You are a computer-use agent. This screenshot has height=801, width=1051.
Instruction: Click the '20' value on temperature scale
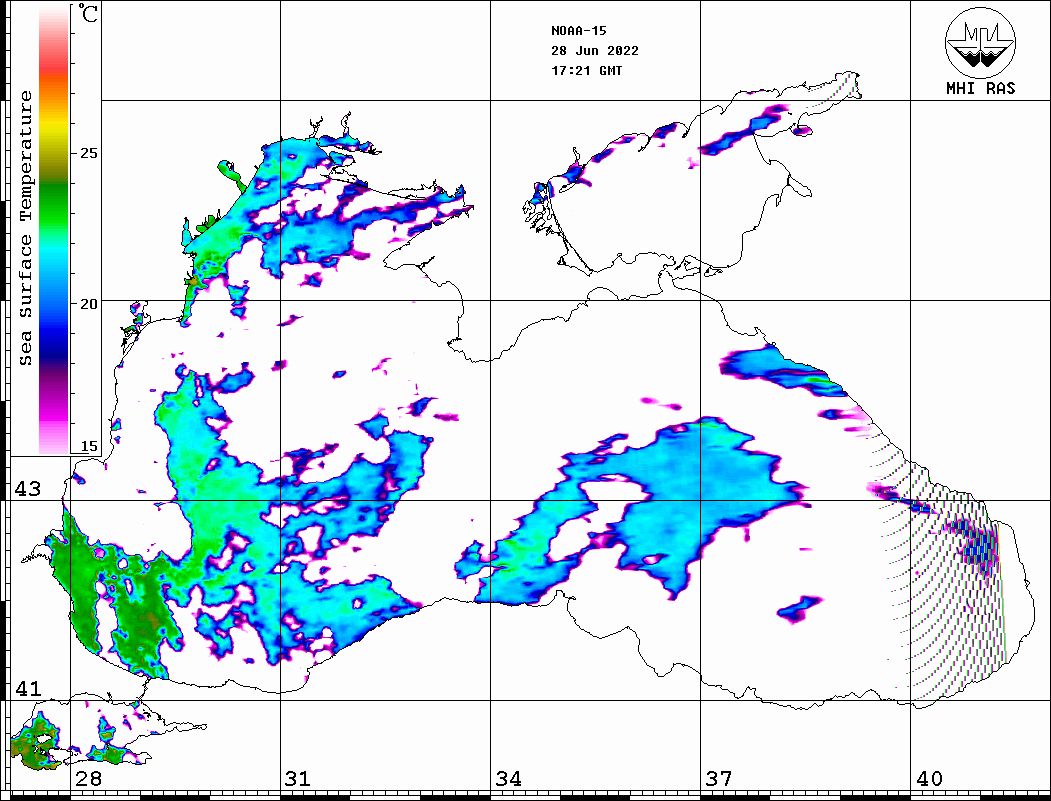[x=88, y=304]
